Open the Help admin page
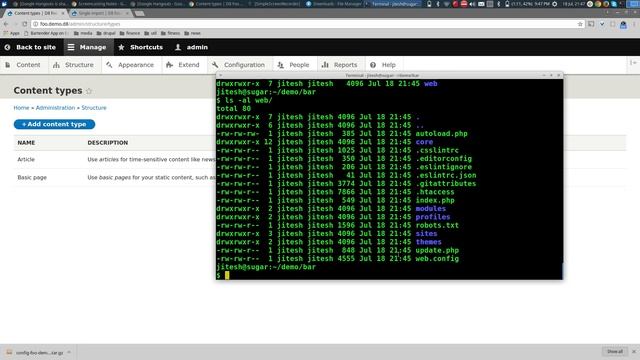This screenshot has height=360, width=640. [x=383, y=65]
